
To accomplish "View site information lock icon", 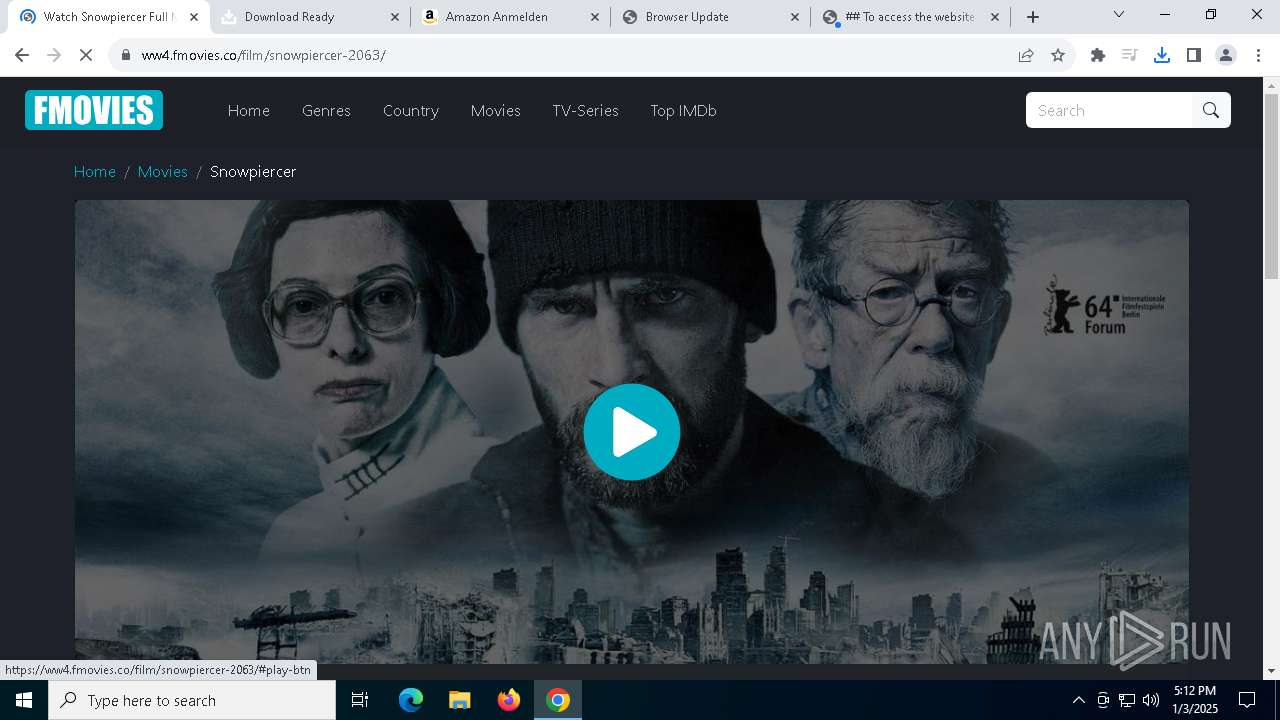I will click(x=126, y=55).
